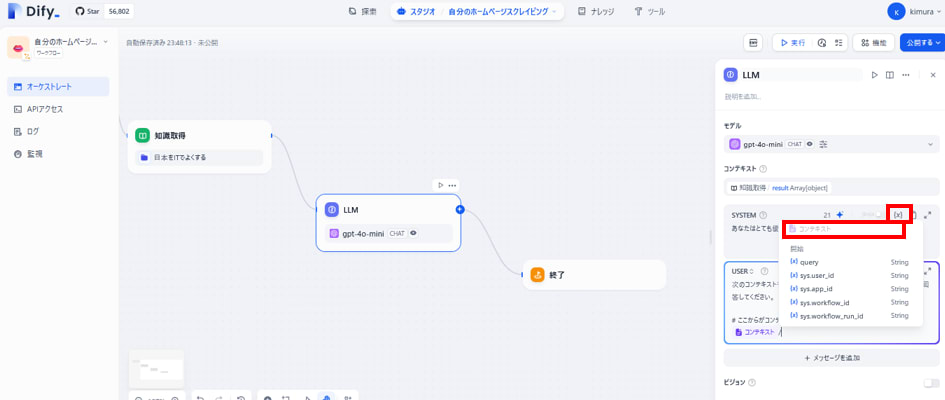Open the help book icon in LLM panel
This screenshot has height=400, width=945.
click(x=890, y=75)
